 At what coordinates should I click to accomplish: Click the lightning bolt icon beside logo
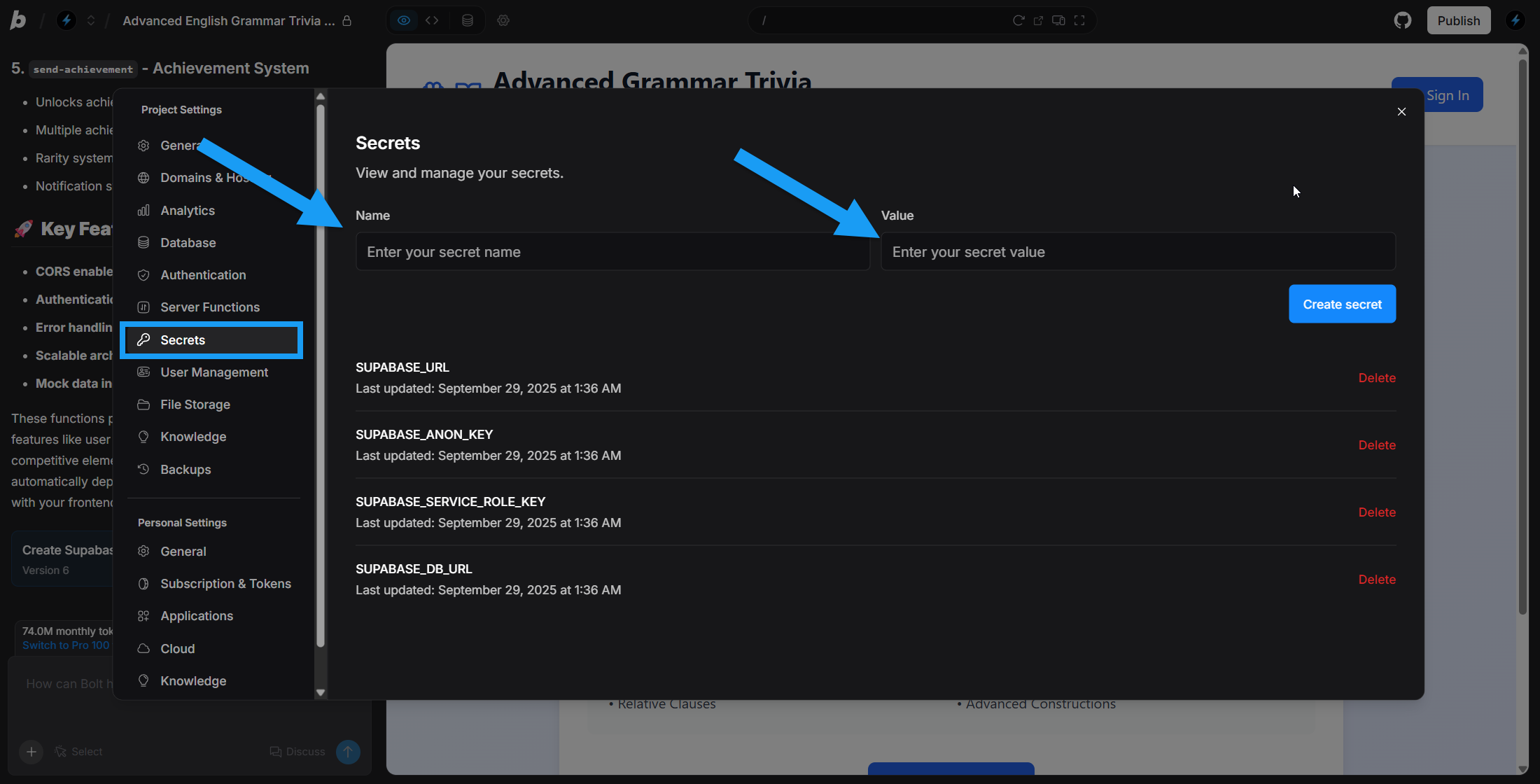click(66, 20)
